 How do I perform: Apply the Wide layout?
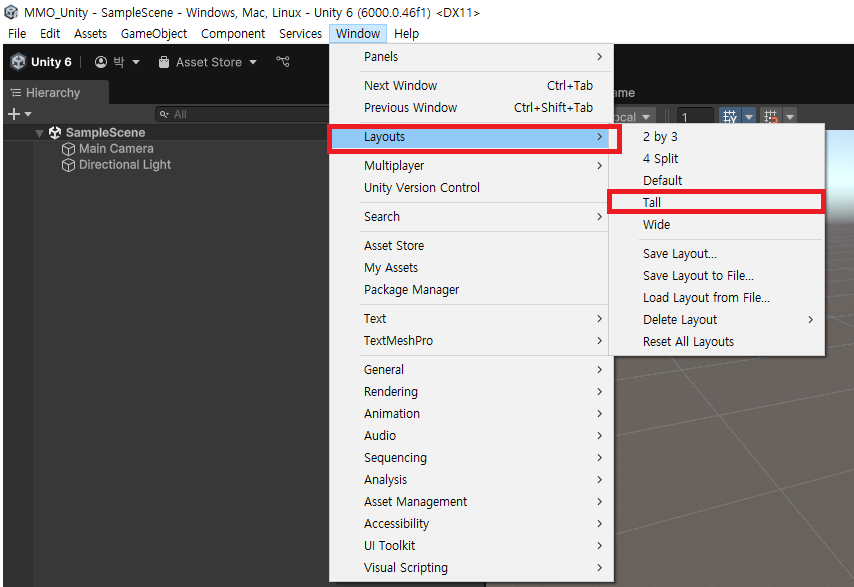tap(716, 225)
